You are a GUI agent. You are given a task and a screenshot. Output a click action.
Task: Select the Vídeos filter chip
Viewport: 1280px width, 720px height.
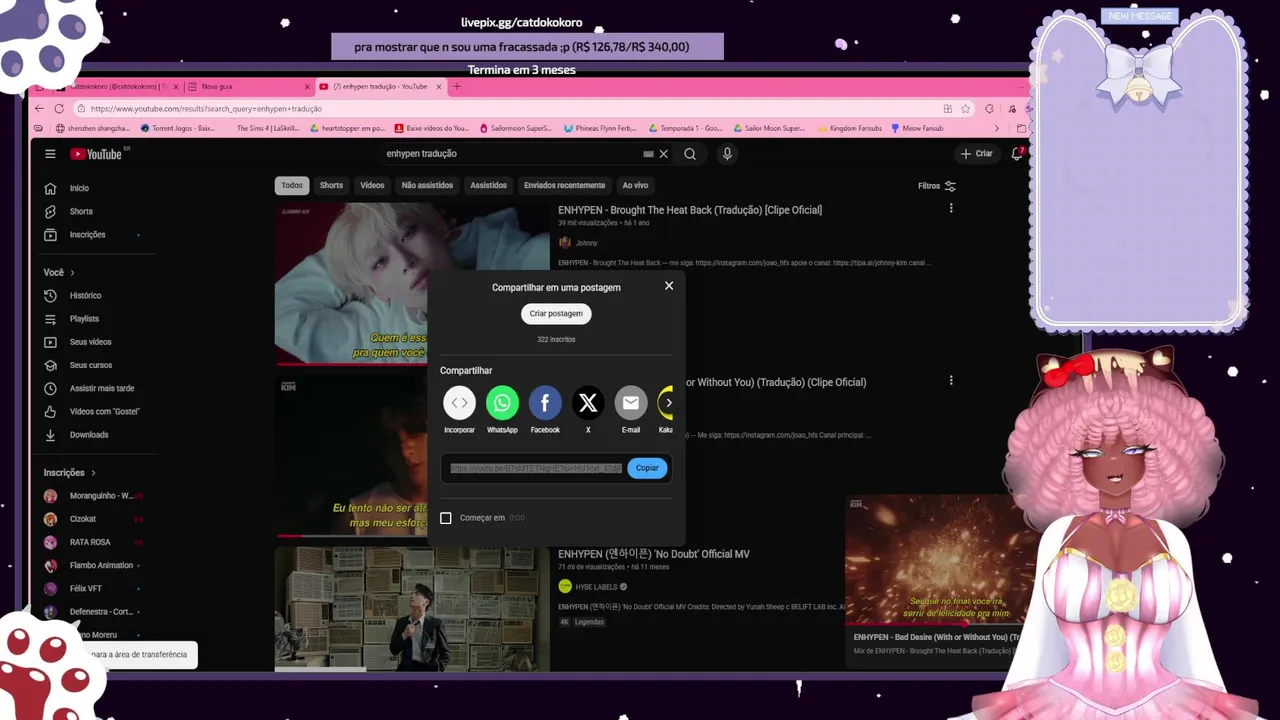372,185
